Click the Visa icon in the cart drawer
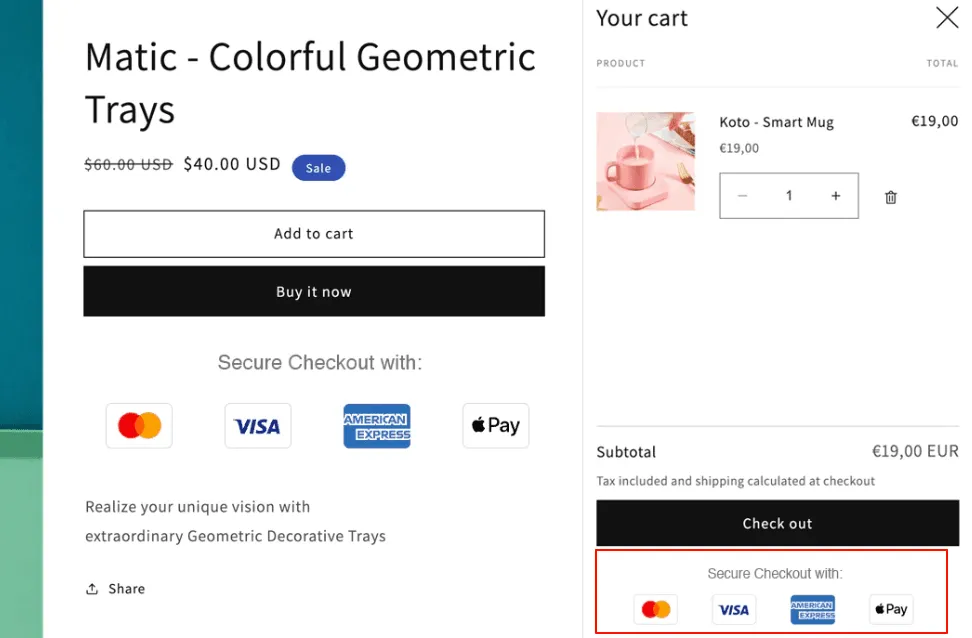This screenshot has height=638, width=972. (734, 609)
